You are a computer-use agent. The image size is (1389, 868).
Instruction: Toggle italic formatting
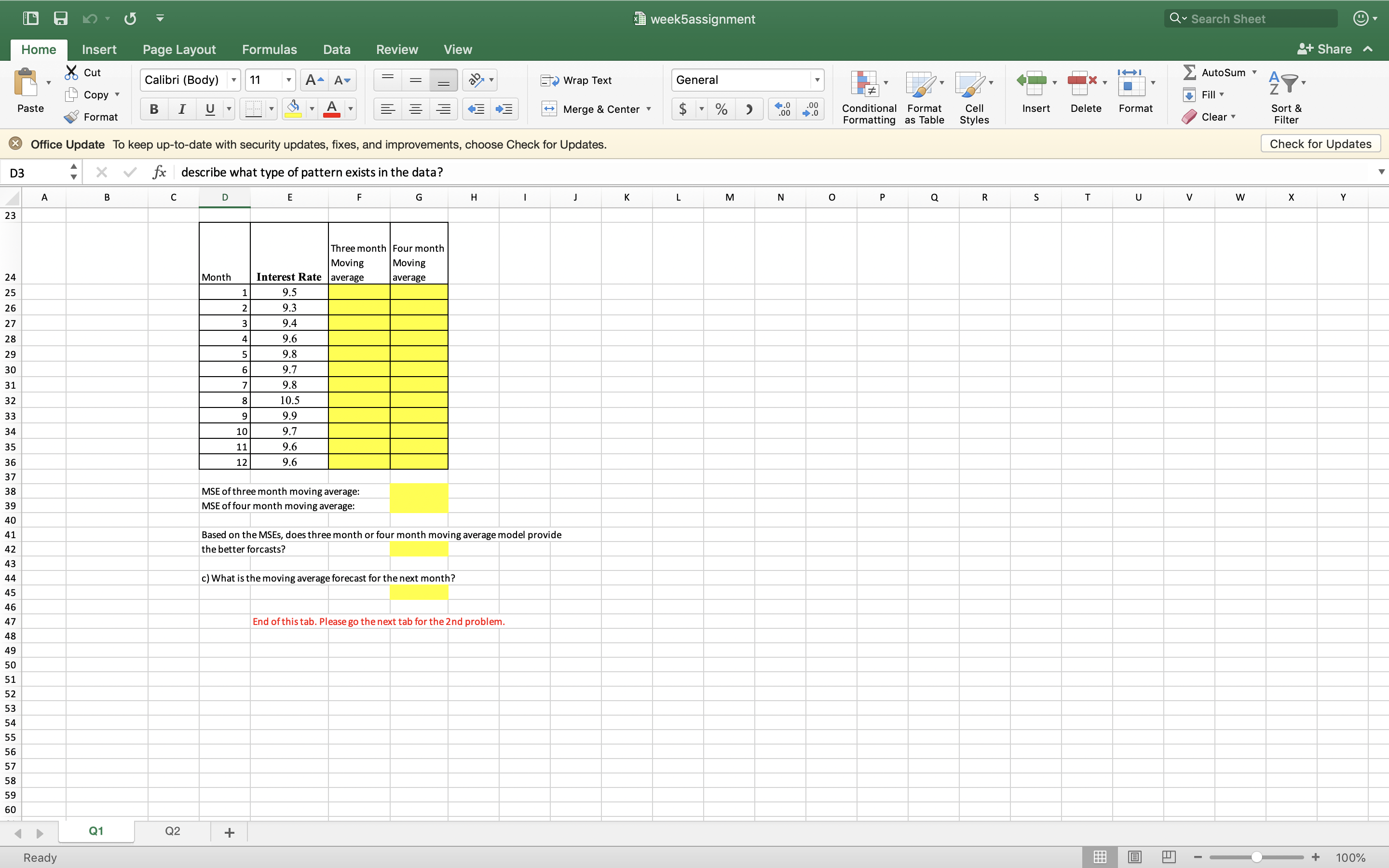click(181, 108)
